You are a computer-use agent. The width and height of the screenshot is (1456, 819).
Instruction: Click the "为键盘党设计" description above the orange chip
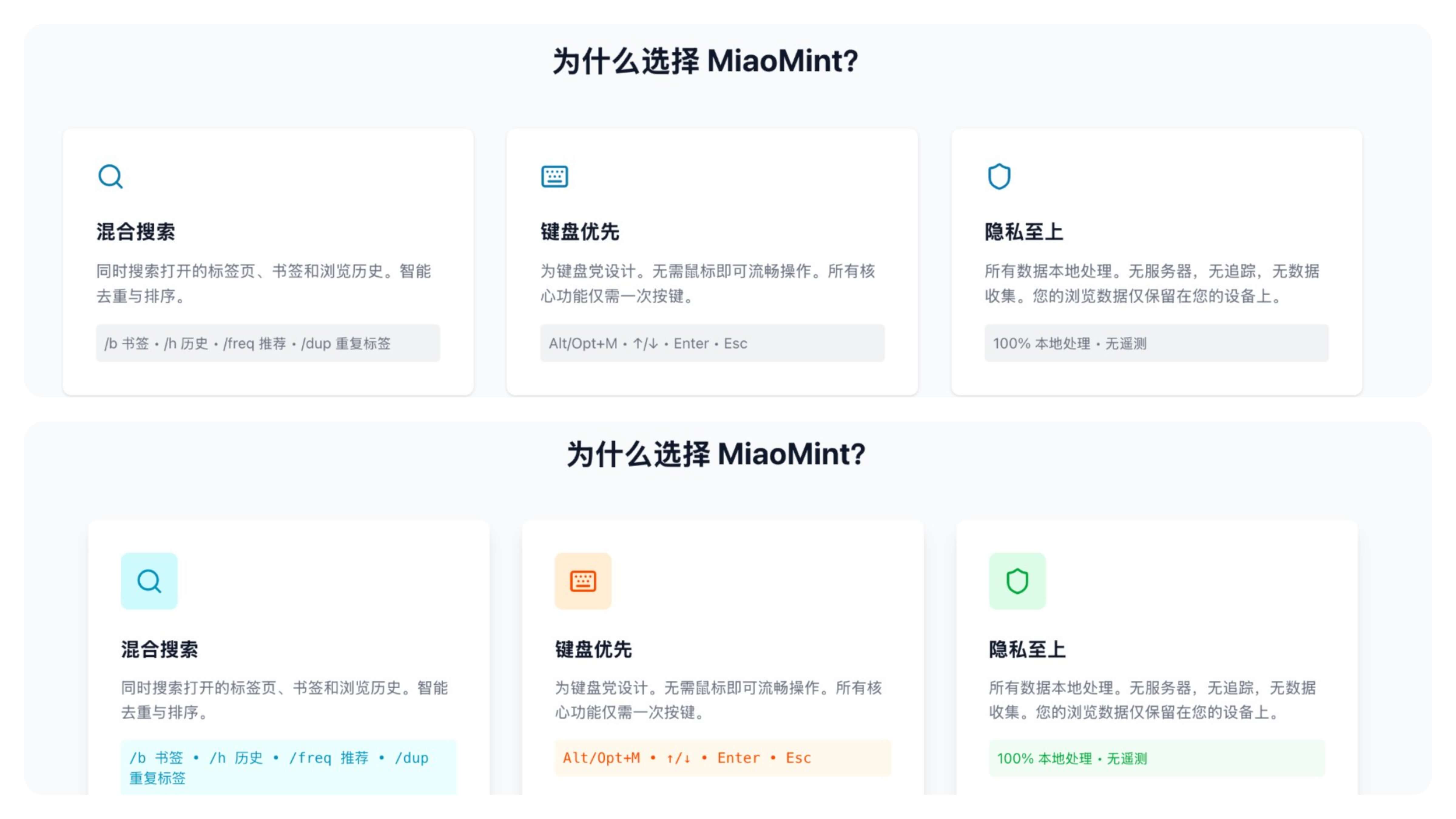coord(718,700)
